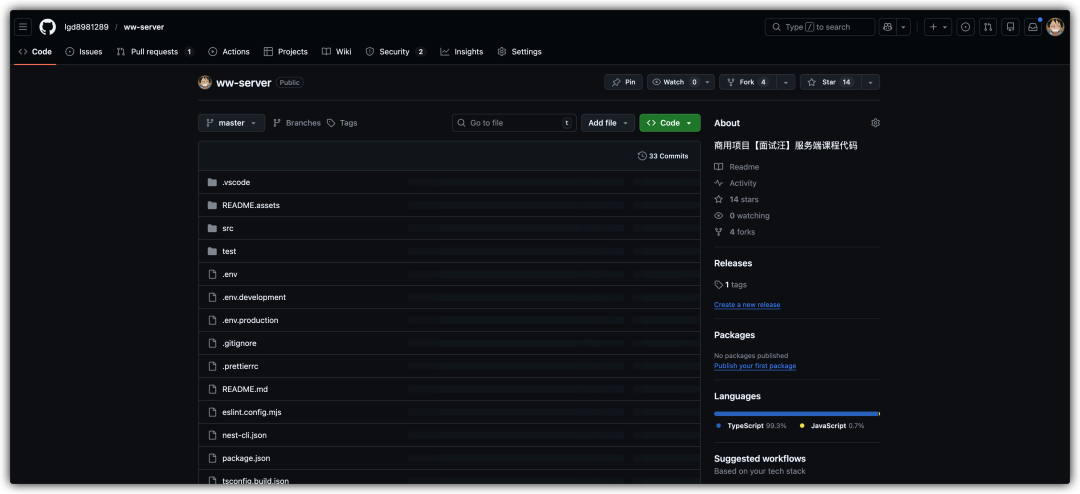The image size is (1080, 494).
Task: View all Branches
Action: [x=297, y=123]
